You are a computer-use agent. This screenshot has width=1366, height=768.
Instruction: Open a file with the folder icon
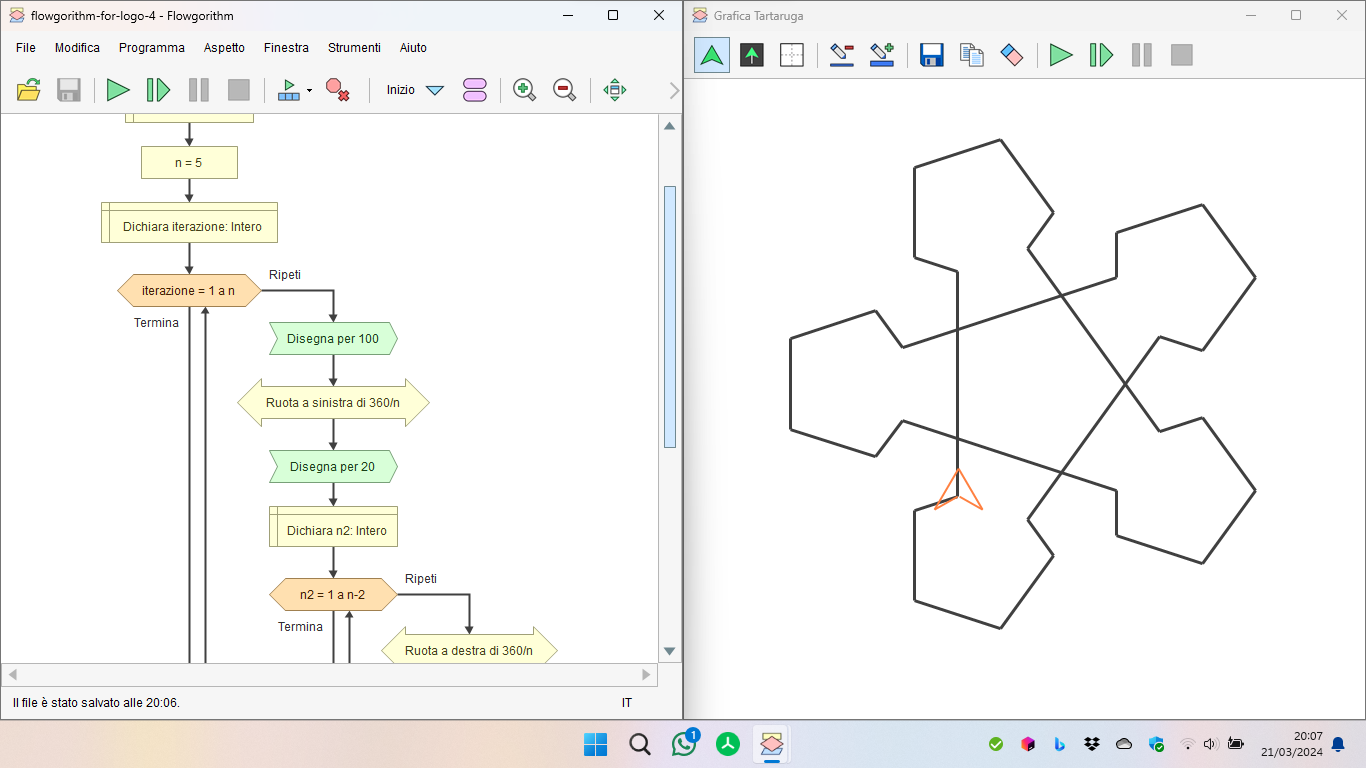[29, 90]
